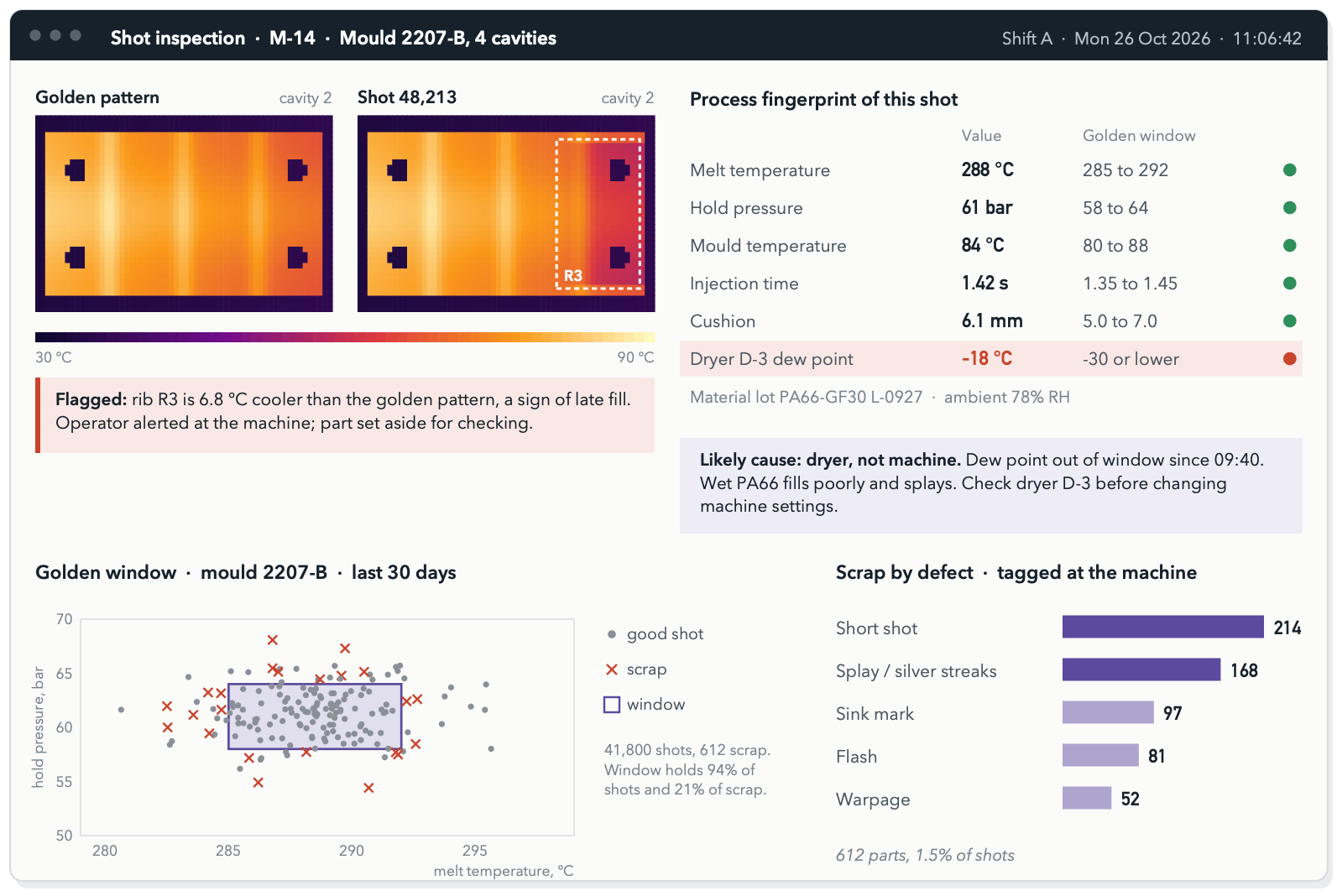Image resolution: width=1337 pixels, height=896 pixels.
Task: Select the "288 °C" melt temperature value
Action: [988, 170]
